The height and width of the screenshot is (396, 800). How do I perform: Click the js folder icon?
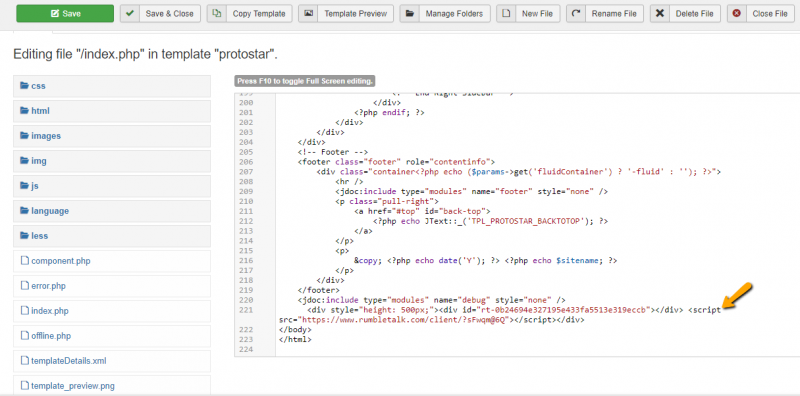click(24, 185)
